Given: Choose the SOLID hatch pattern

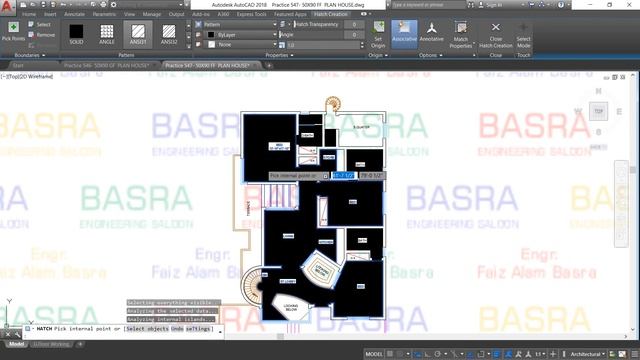Looking at the screenshot, I should 76,34.
